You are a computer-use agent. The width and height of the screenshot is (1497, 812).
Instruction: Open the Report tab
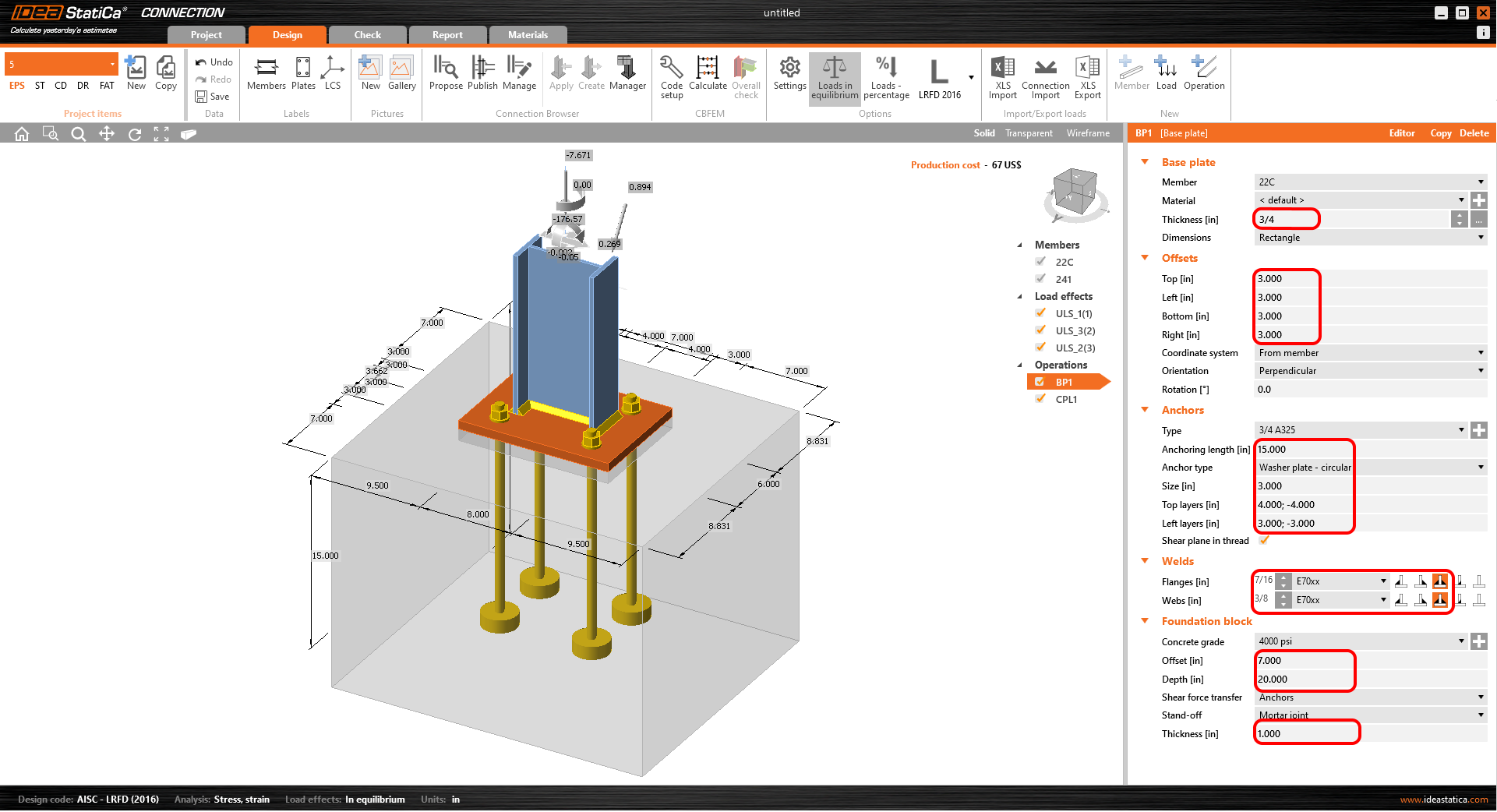447,34
